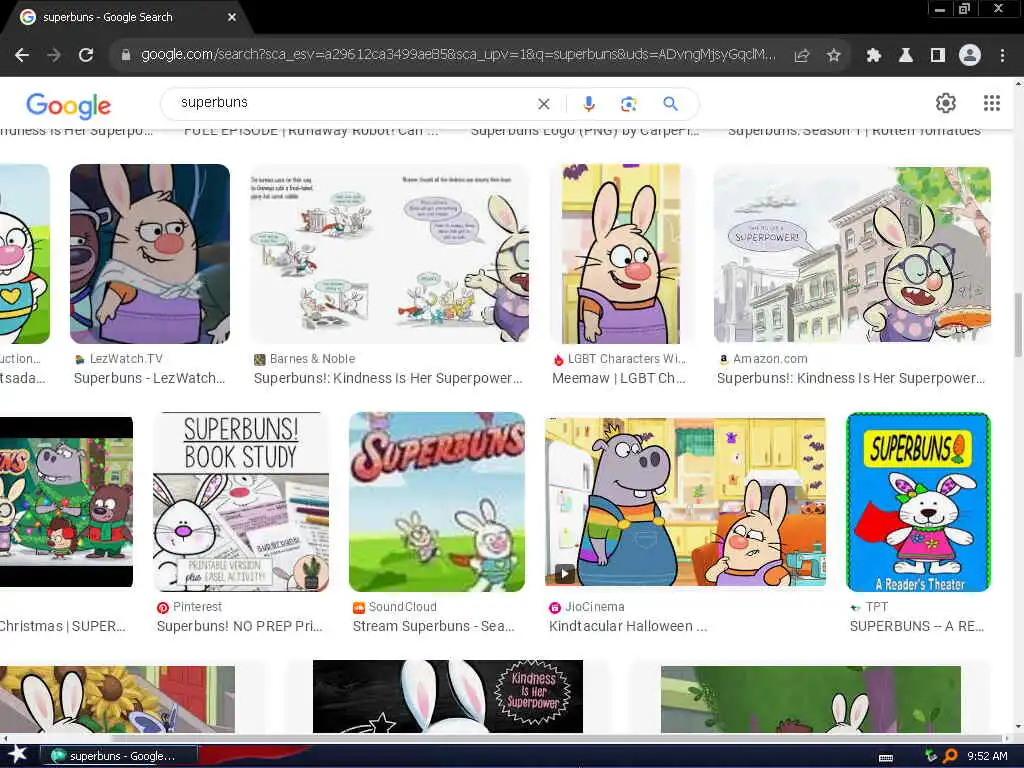Open the Meemaw LGBT Characters image
Image resolution: width=1024 pixels, height=768 pixels.
[x=620, y=253]
